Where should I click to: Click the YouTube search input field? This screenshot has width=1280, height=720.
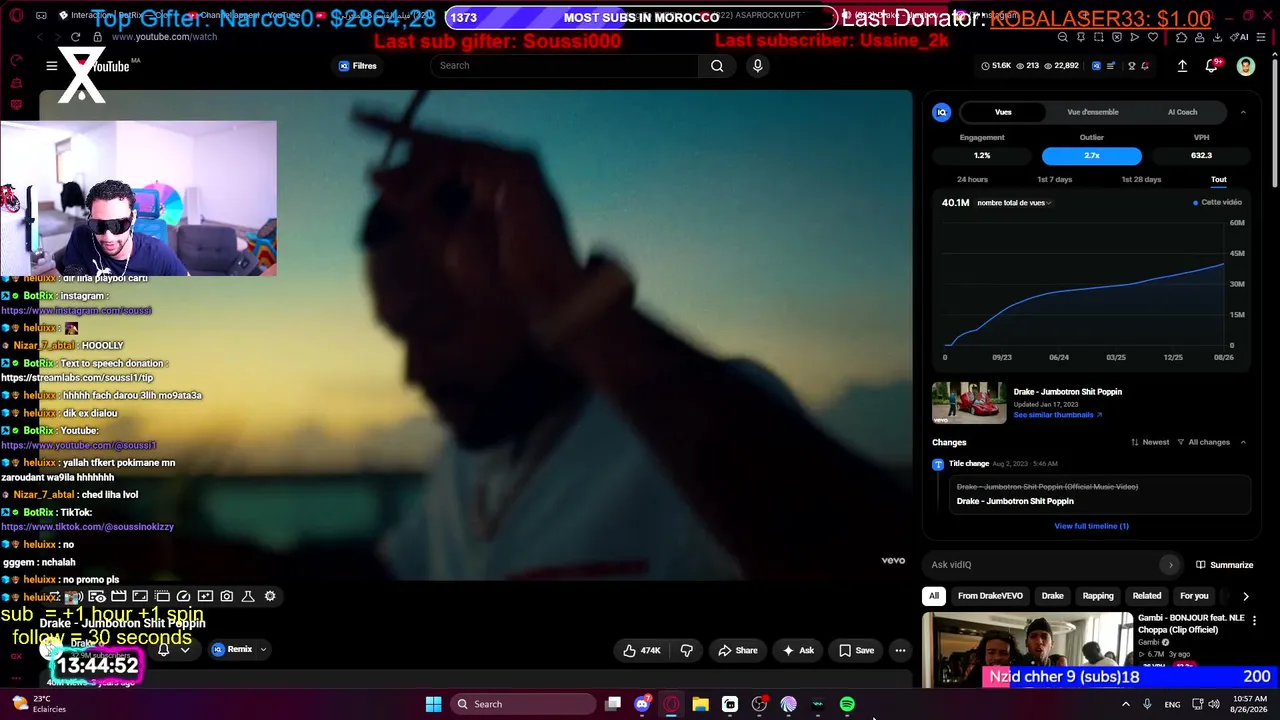(565, 66)
